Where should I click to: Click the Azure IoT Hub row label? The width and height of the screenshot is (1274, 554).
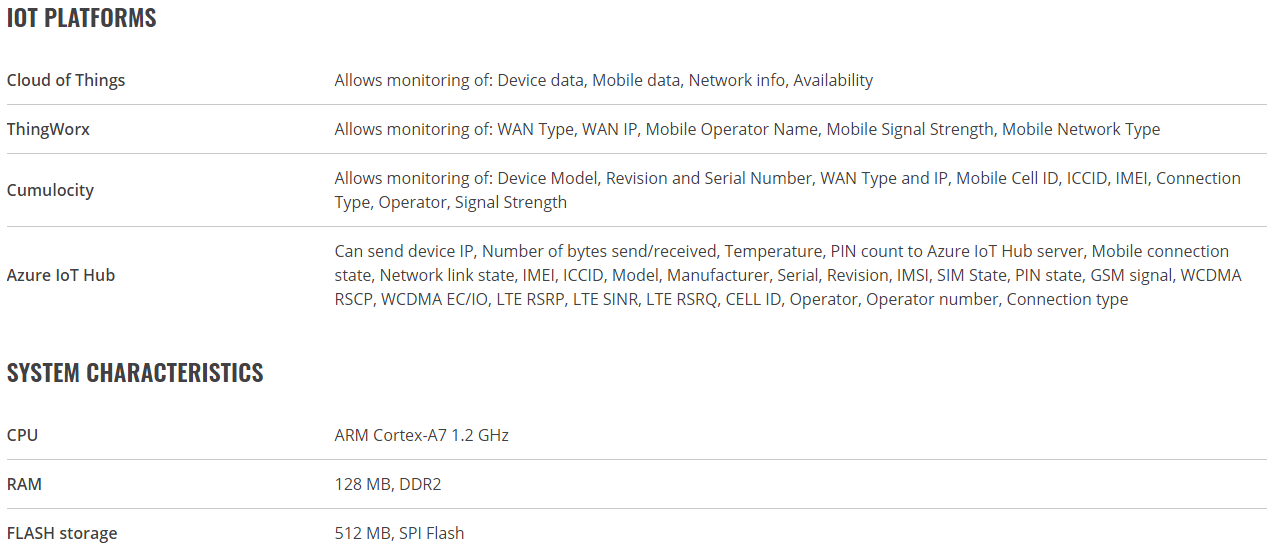[61, 275]
